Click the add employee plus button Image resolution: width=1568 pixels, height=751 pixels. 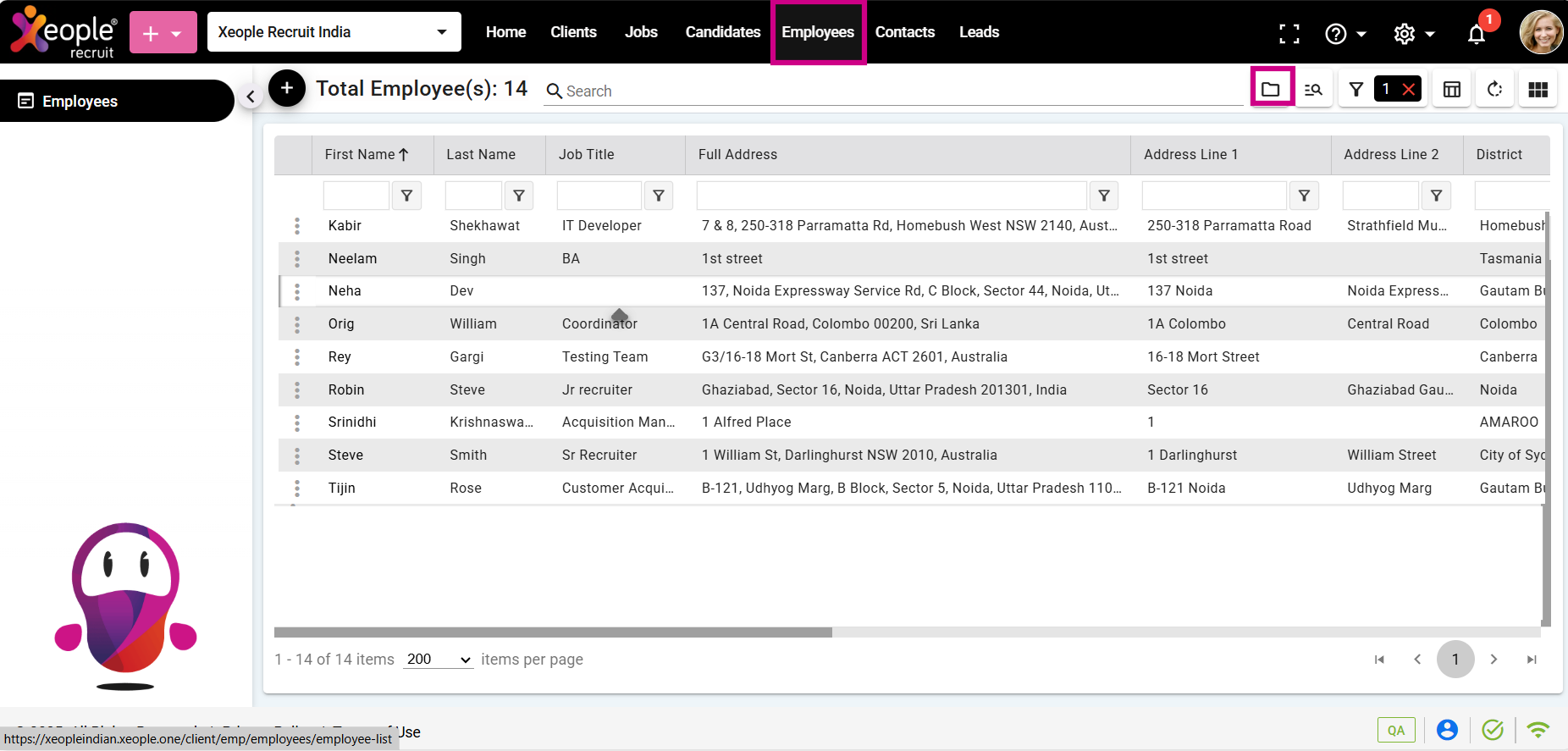point(287,88)
